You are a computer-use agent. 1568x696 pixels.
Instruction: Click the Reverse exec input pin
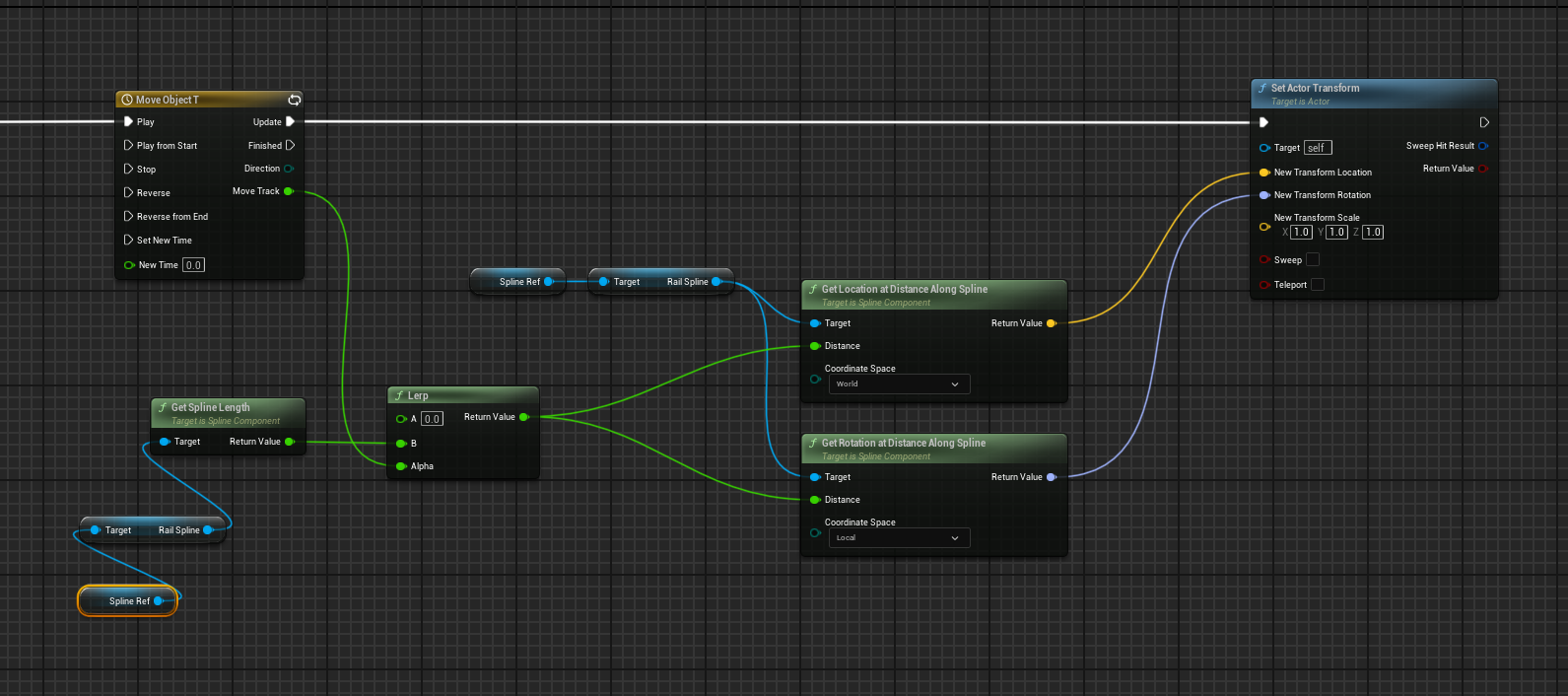[x=128, y=192]
